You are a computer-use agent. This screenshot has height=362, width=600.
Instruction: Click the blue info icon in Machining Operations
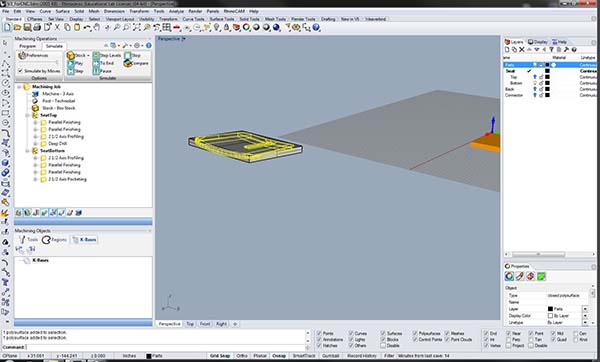click(x=148, y=46)
